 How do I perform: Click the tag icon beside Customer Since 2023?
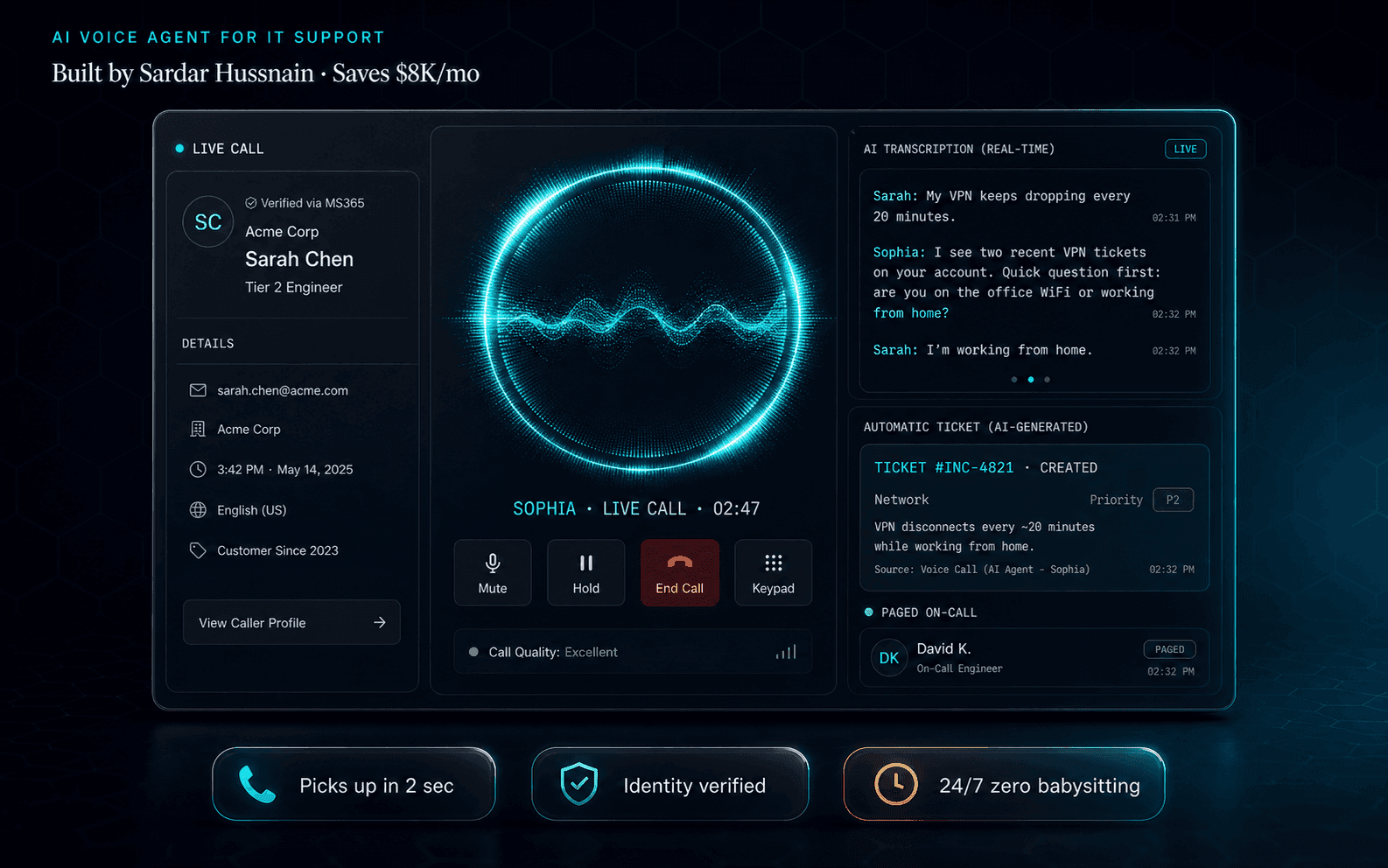click(198, 550)
